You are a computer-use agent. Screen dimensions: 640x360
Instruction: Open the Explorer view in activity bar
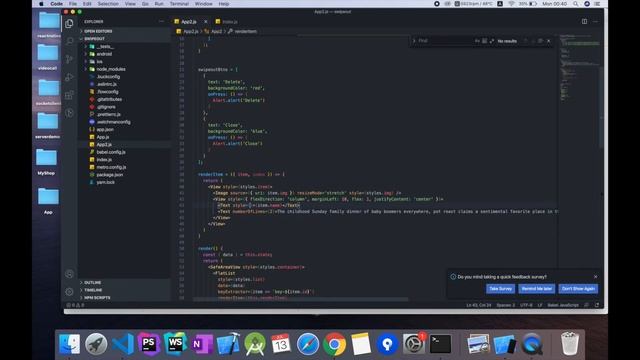pos(69,24)
